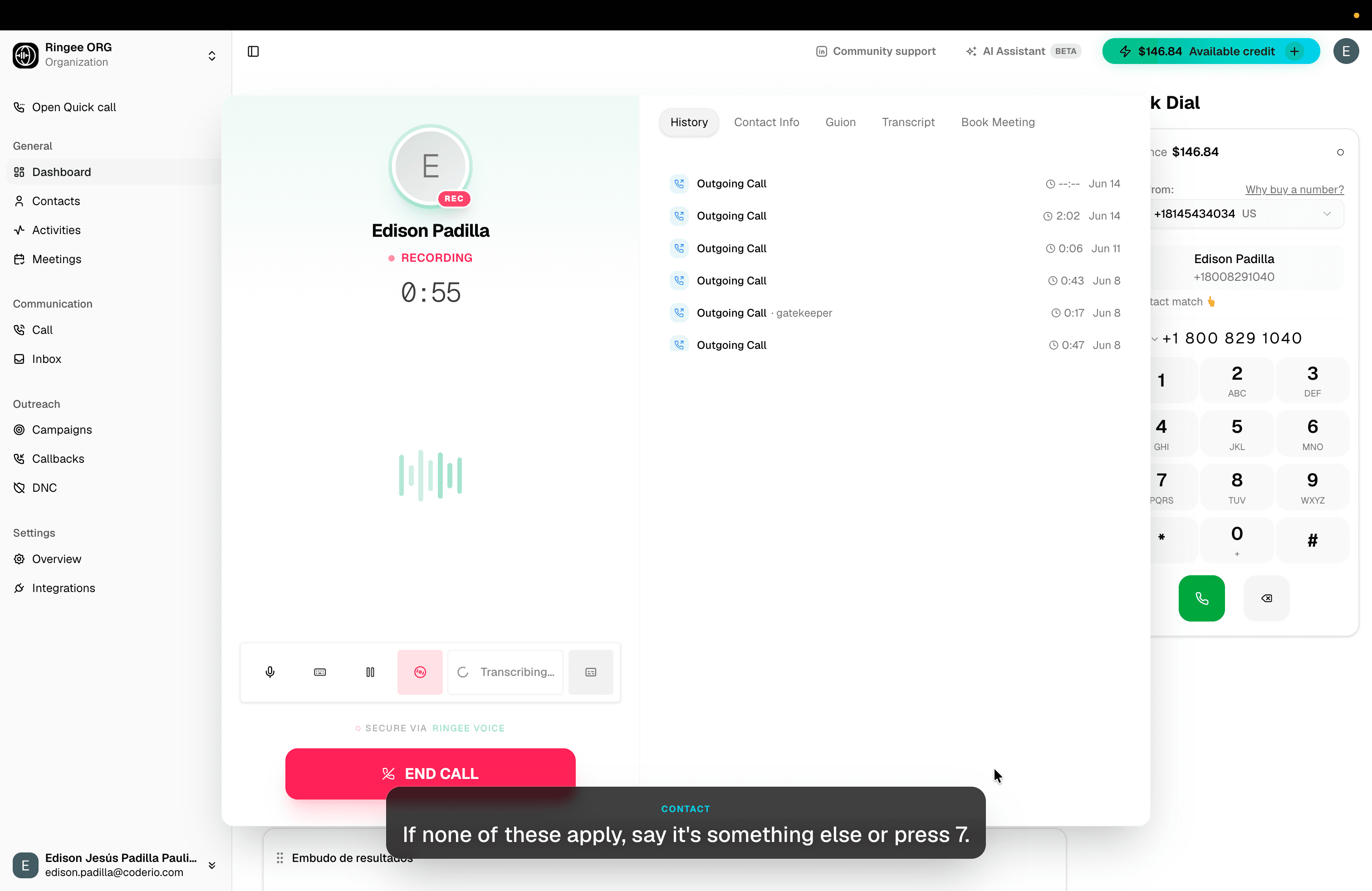Open Outgoing Call with 0:06 duration
1372x891 pixels.
895,249
